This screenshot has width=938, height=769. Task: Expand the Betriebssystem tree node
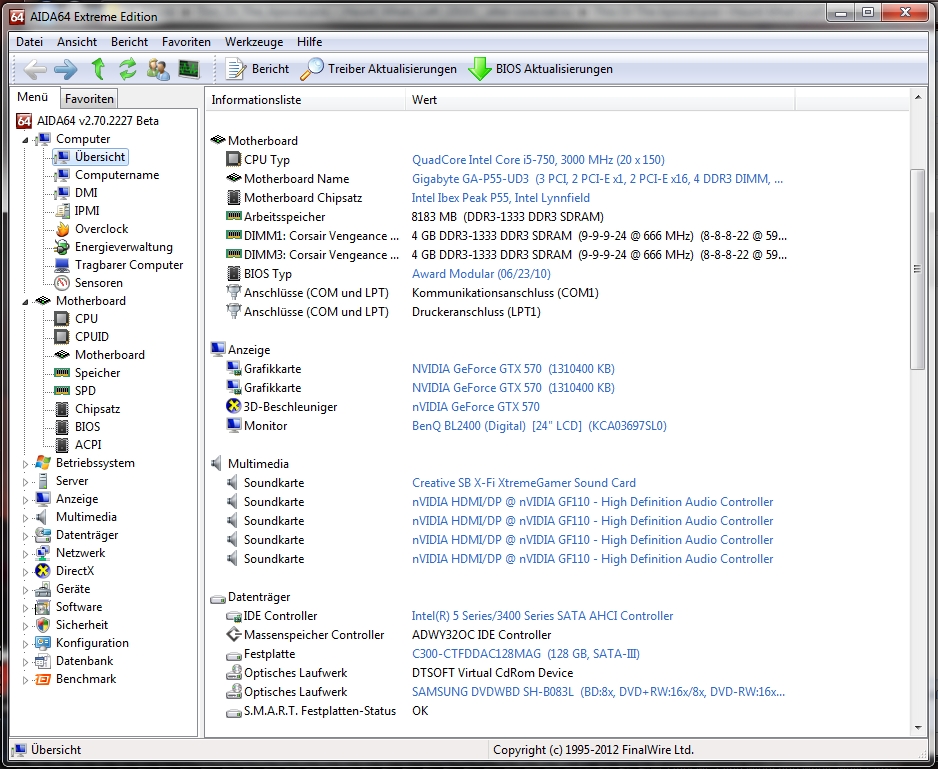pos(25,464)
